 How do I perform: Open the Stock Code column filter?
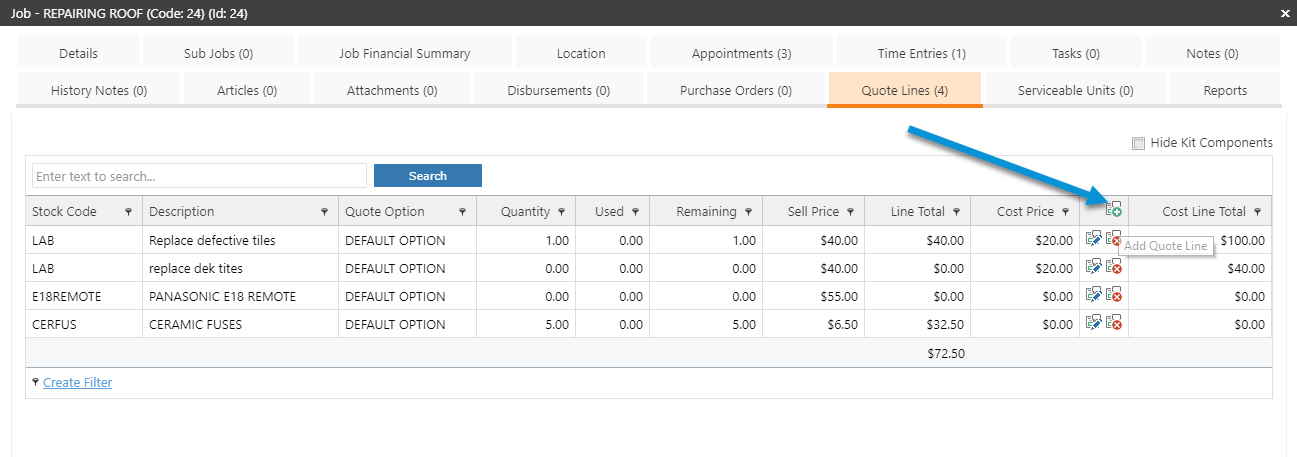point(128,212)
